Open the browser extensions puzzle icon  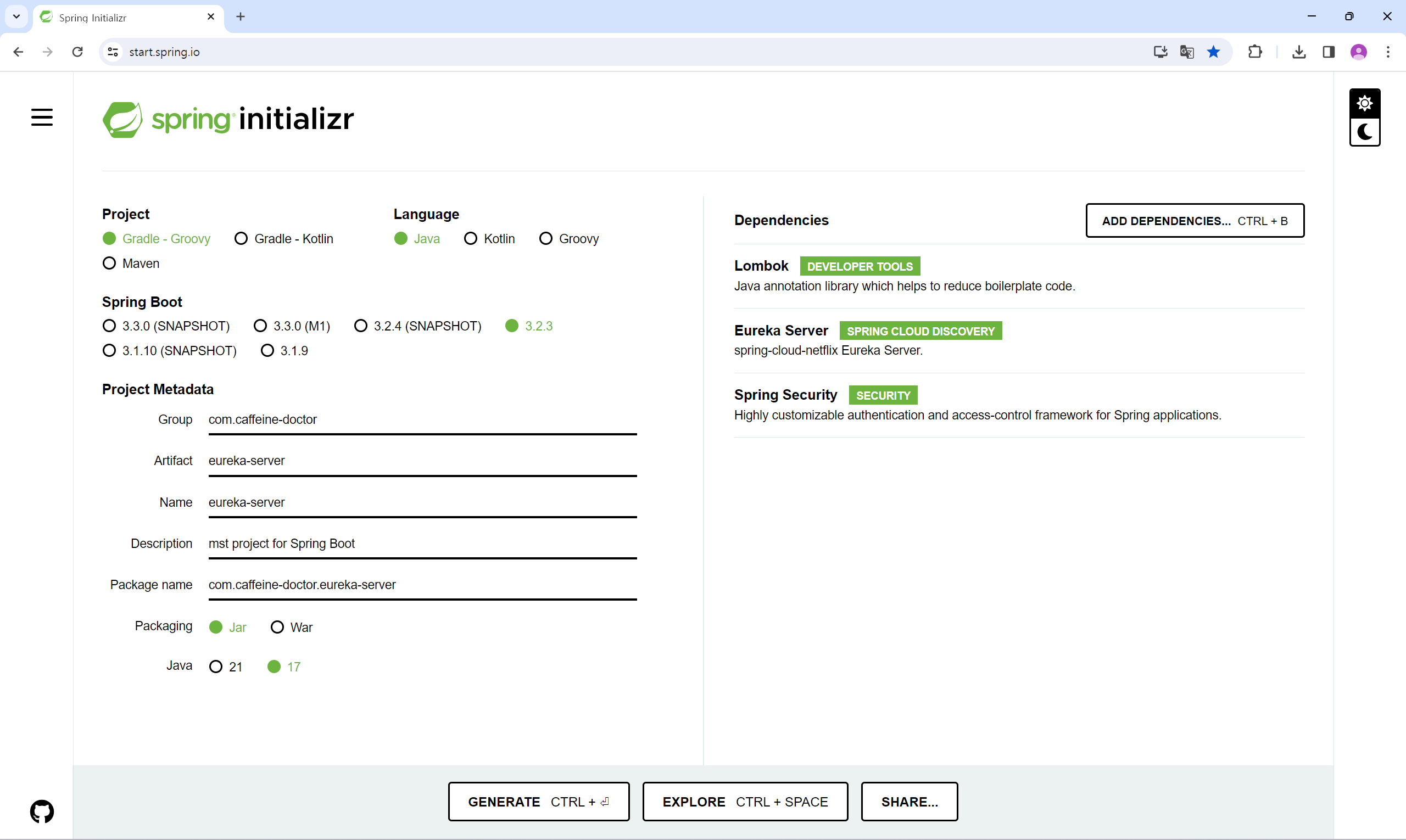pyautogui.click(x=1255, y=52)
